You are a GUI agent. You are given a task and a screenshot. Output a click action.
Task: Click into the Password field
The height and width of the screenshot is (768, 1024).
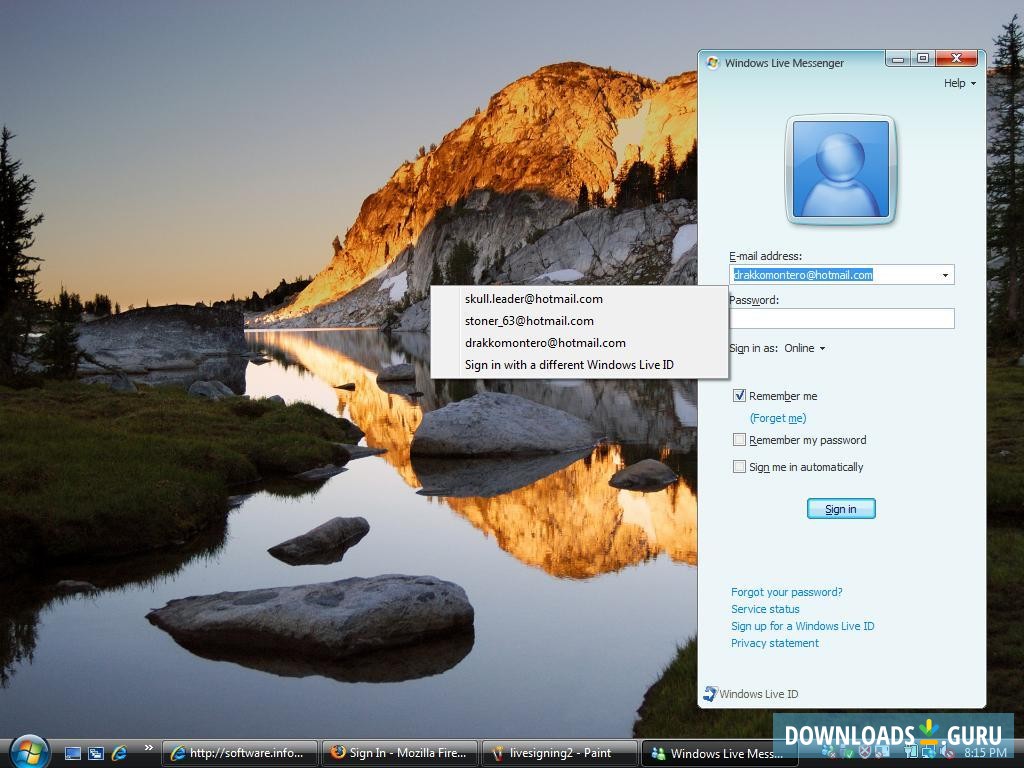tap(841, 319)
